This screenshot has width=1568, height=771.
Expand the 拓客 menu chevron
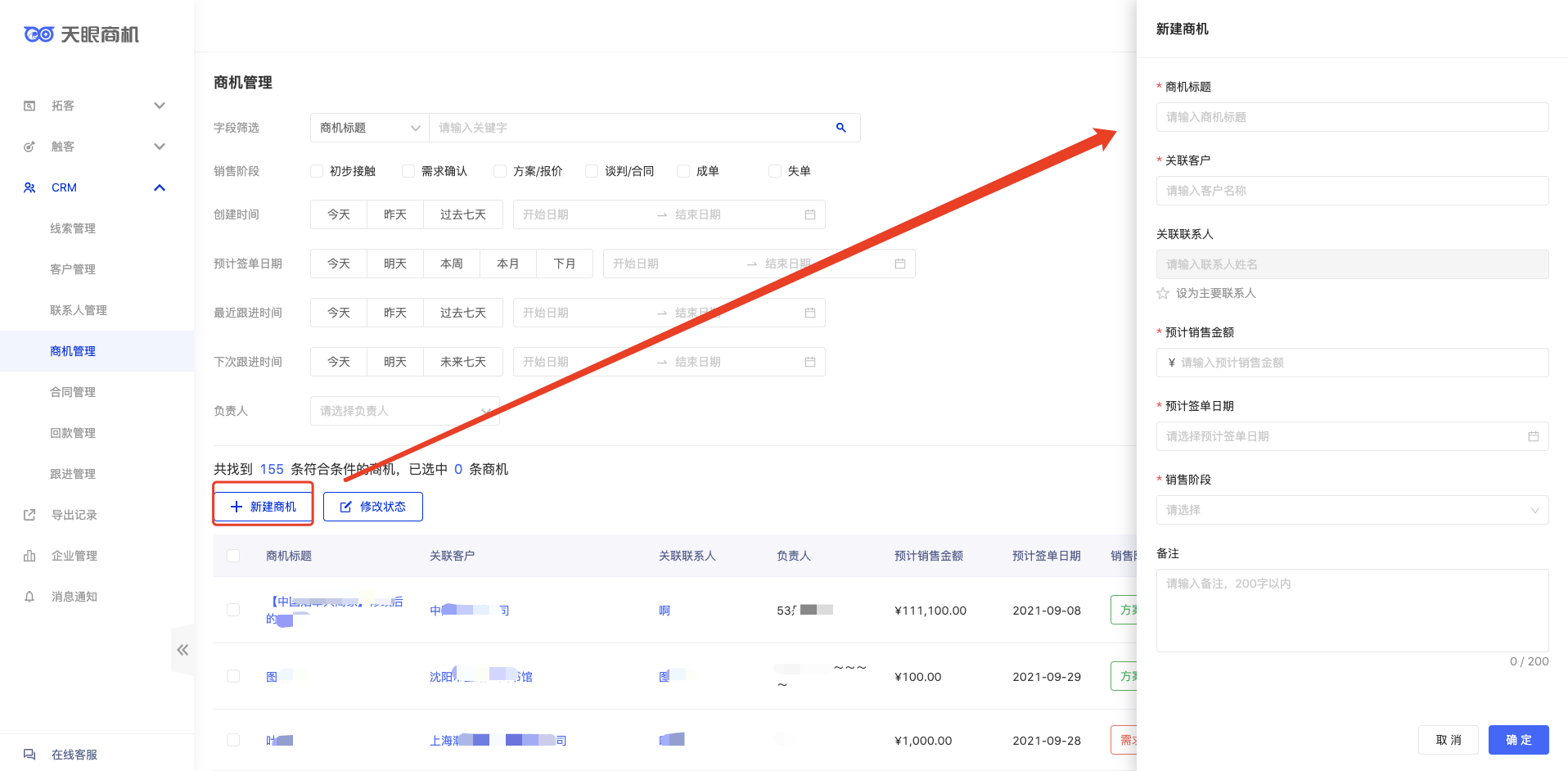pos(160,106)
